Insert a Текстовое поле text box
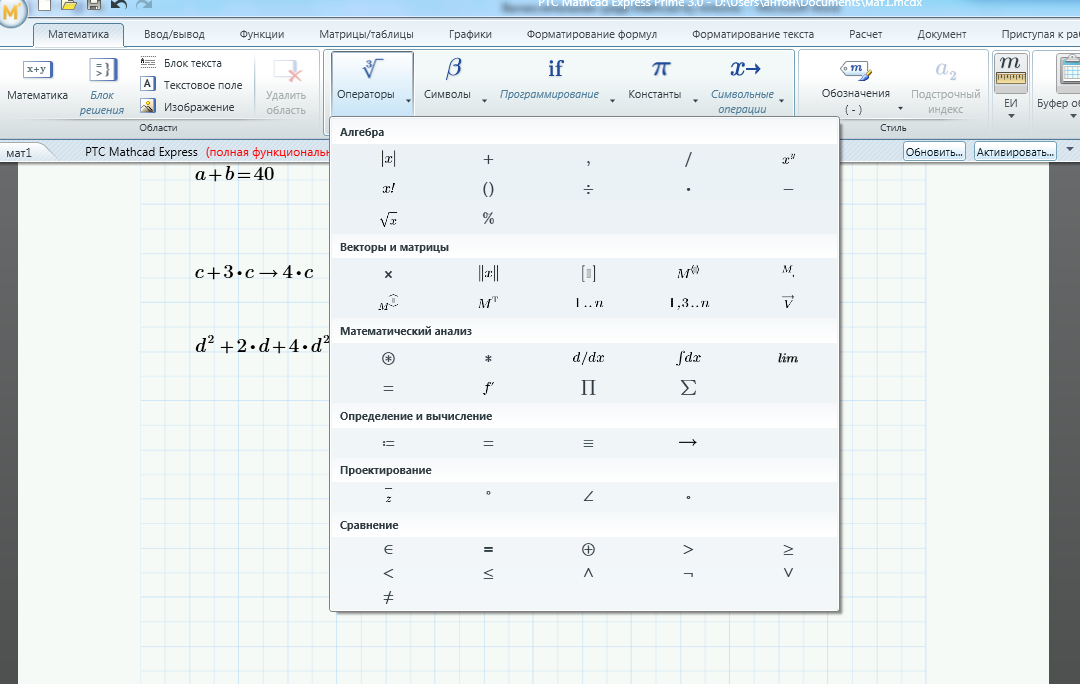 (191, 85)
